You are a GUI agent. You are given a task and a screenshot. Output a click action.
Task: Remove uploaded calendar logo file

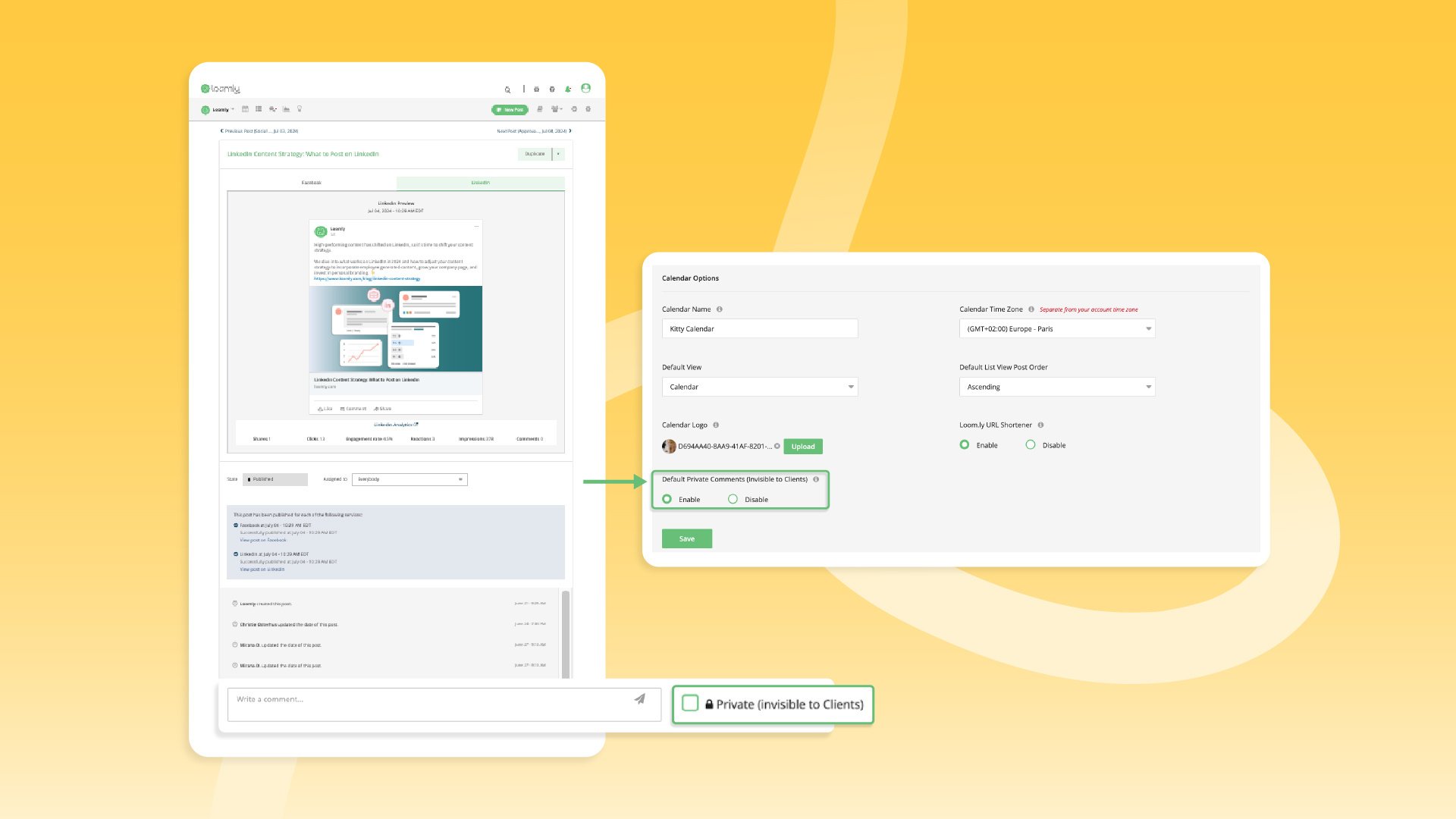(x=777, y=446)
